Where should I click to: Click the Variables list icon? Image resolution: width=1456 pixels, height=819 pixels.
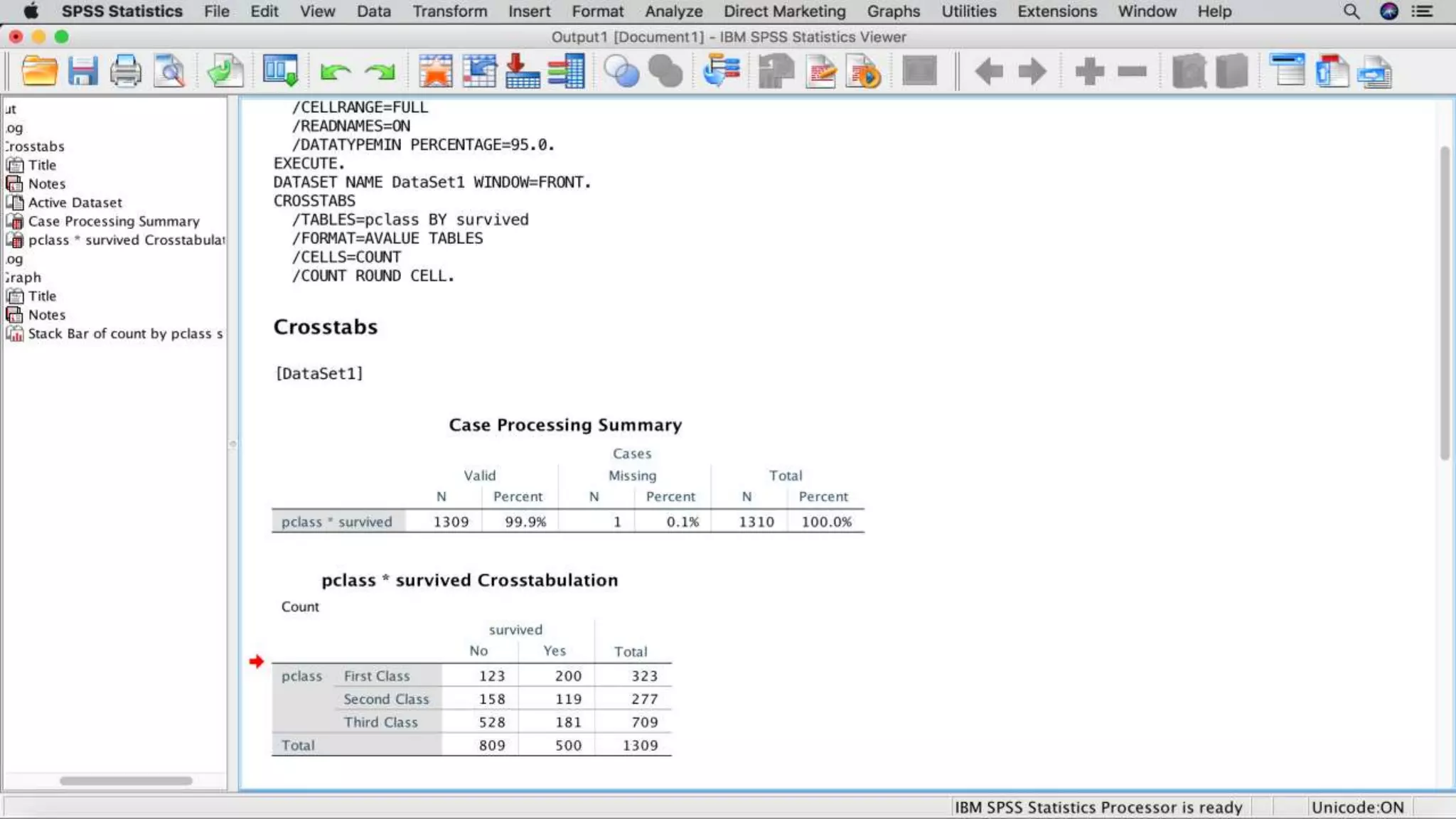(567, 71)
